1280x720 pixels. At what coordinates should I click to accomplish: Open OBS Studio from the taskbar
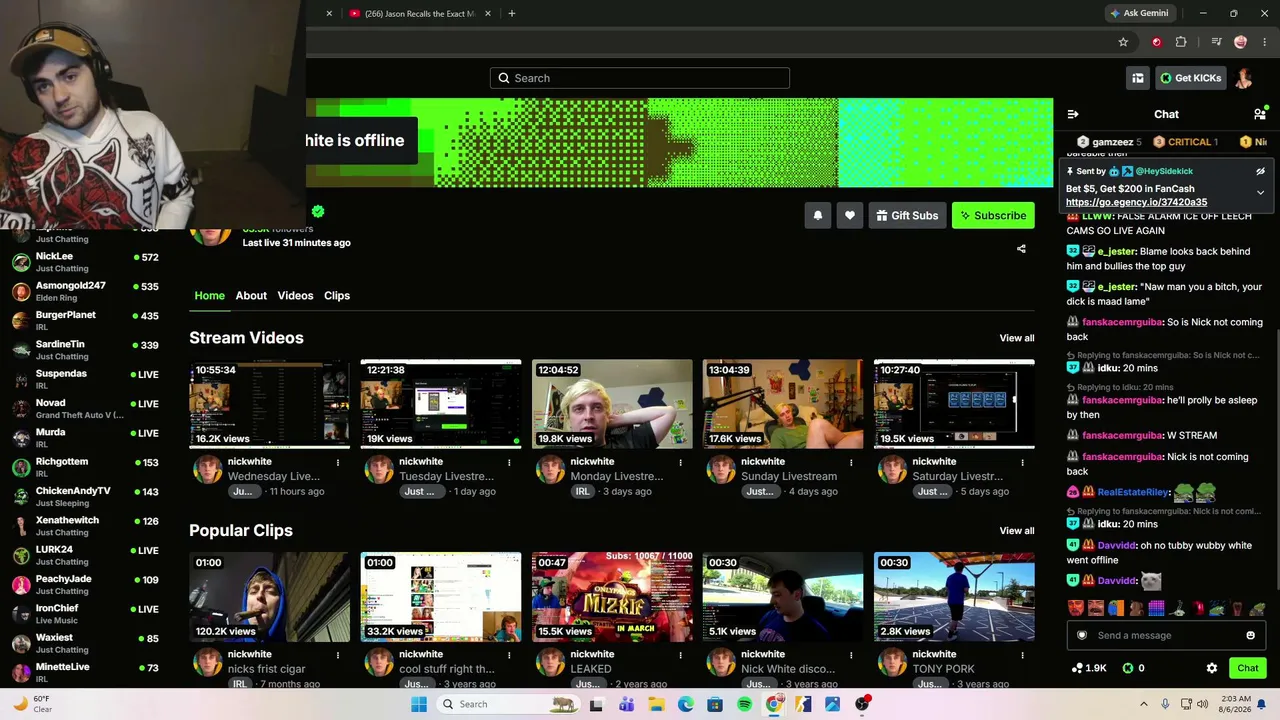[862, 704]
